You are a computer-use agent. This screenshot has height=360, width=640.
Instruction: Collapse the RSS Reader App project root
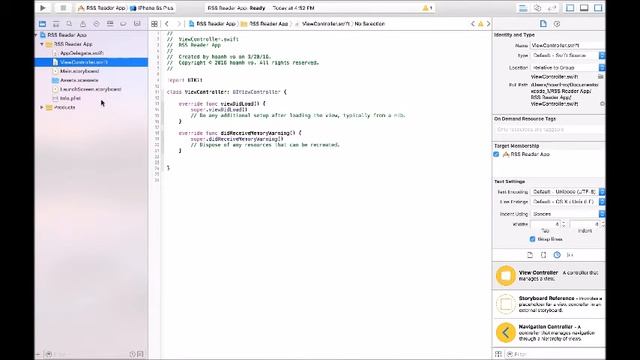tap(36, 35)
